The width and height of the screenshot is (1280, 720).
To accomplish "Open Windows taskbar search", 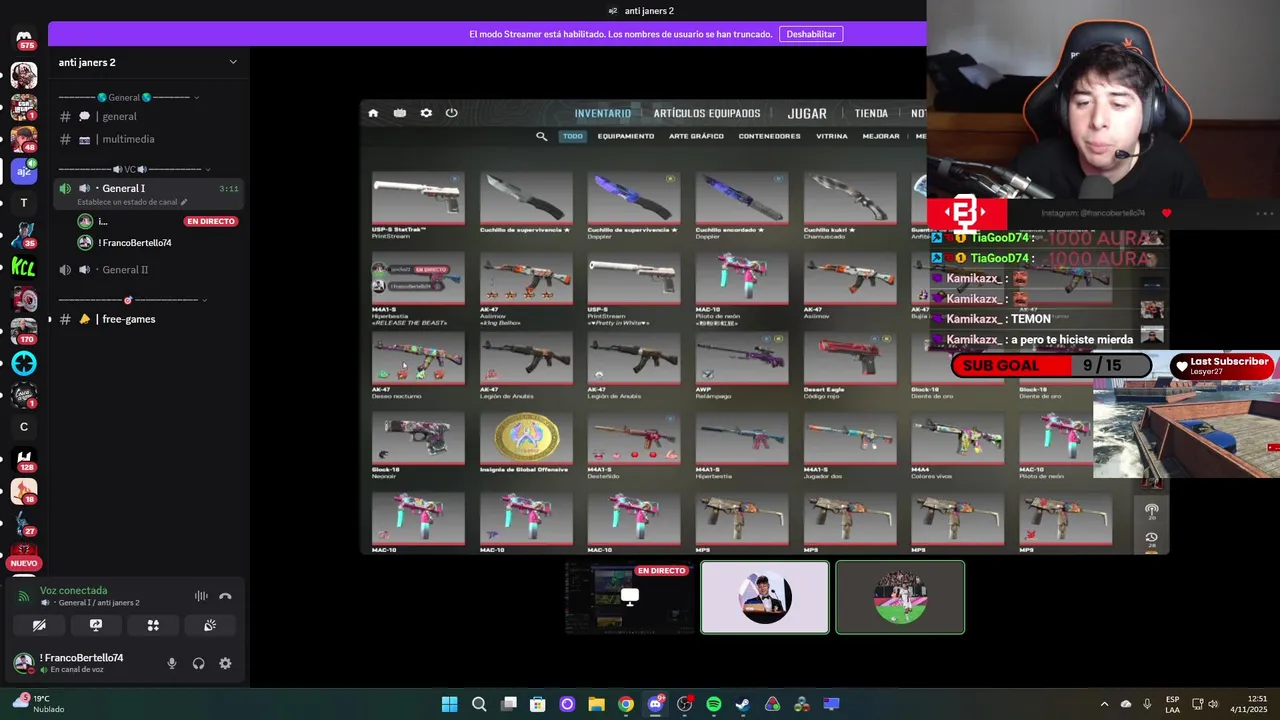I will [x=479, y=704].
